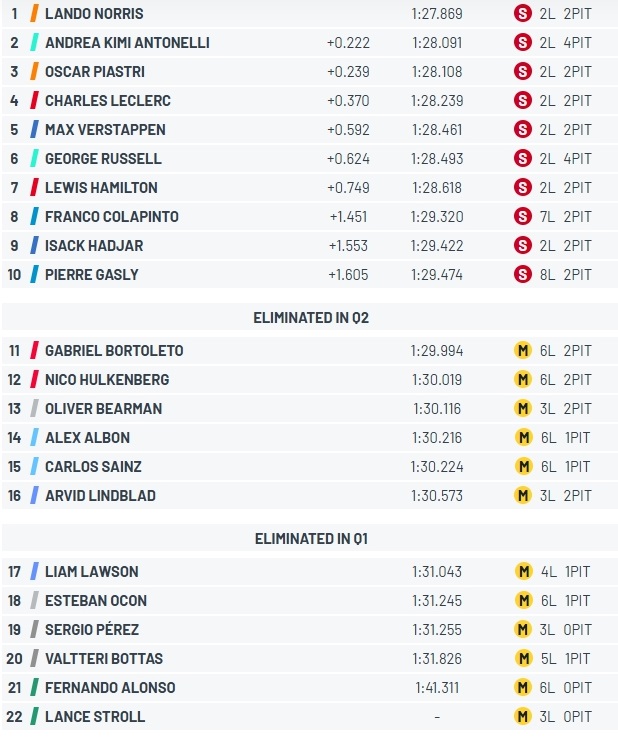This screenshot has width=618, height=739.
Task: Select the Valtteri Bottas row name
Action: coord(104,658)
